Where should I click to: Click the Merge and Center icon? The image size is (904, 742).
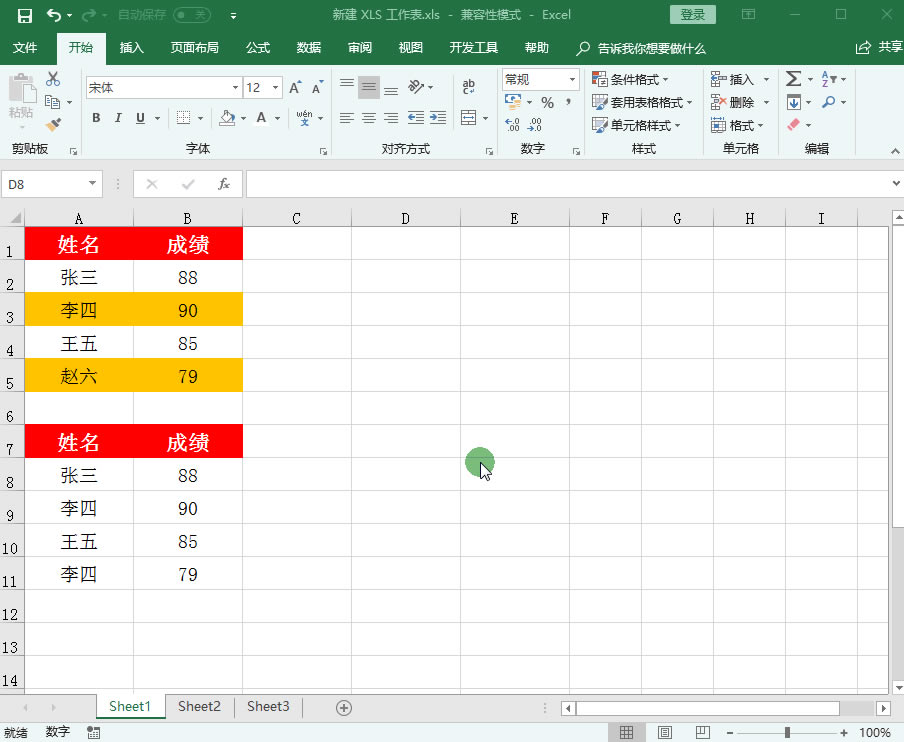(x=470, y=118)
